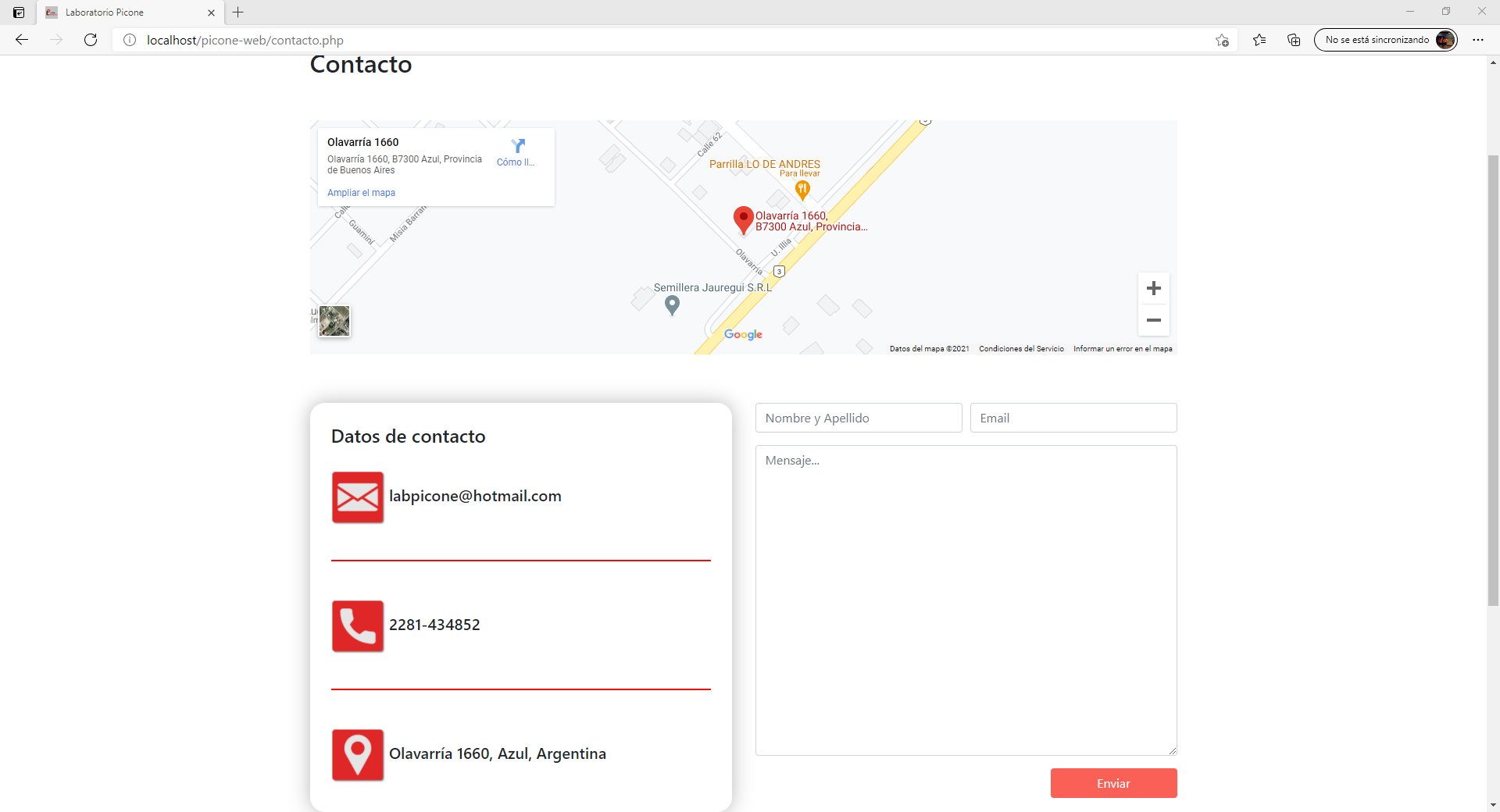Switch to satellite view thumbnail
Screen dimensions: 1500x812
coord(334,321)
